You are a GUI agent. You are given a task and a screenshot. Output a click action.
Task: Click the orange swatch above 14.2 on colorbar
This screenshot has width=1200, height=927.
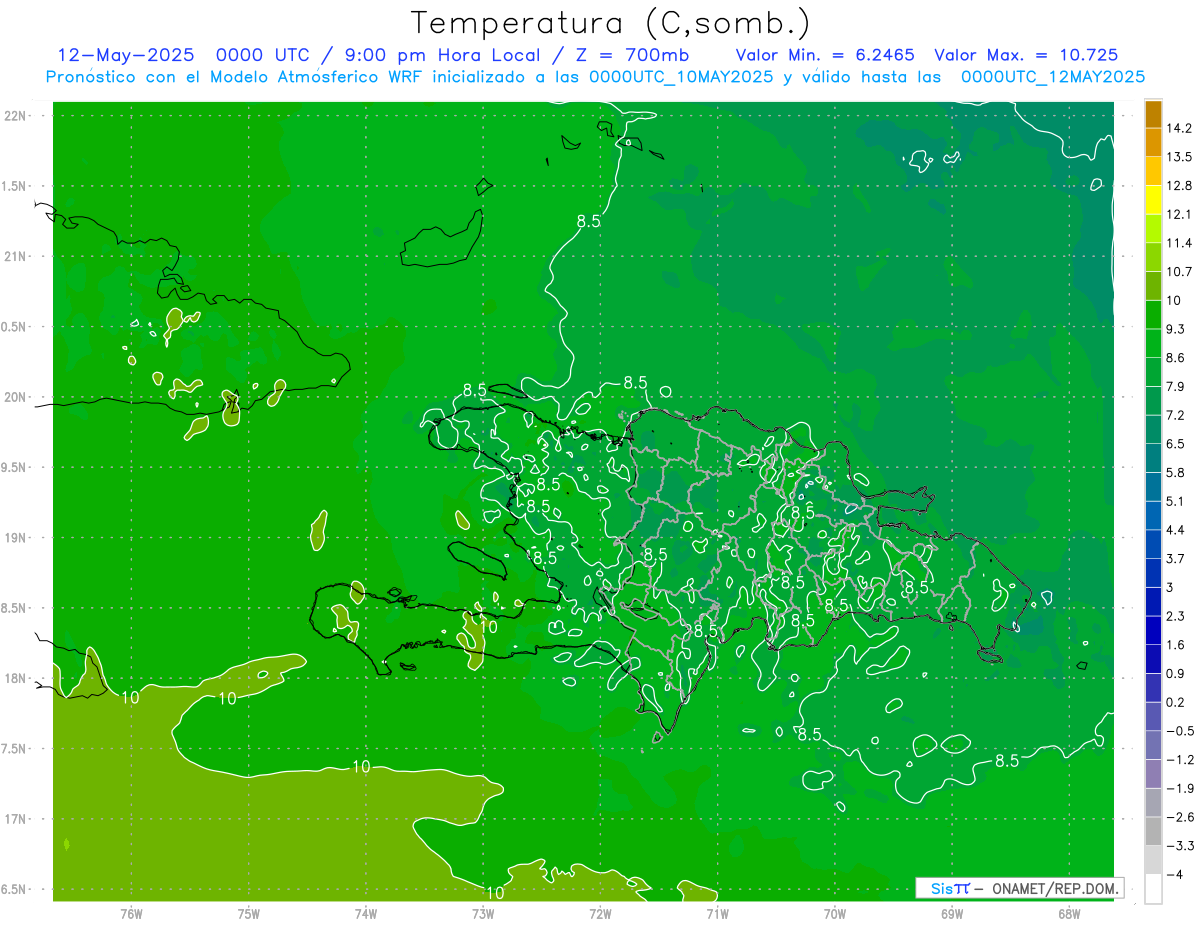1153,114
